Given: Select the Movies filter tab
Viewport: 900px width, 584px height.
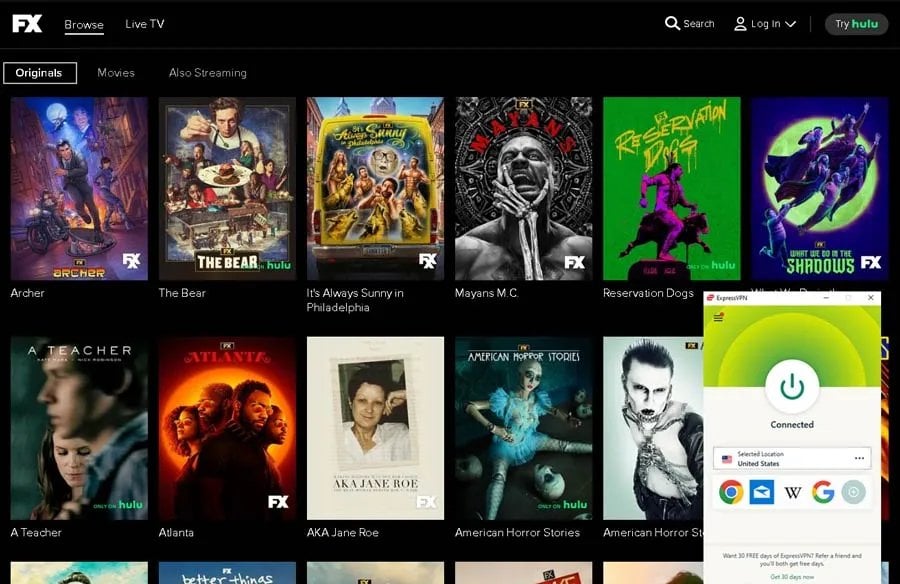Looking at the screenshot, I should [x=116, y=73].
